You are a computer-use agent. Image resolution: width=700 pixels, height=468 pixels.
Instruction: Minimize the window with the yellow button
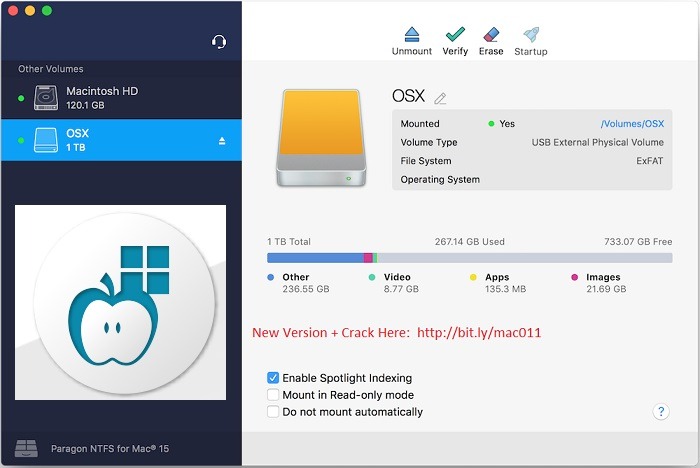tap(30, 10)
